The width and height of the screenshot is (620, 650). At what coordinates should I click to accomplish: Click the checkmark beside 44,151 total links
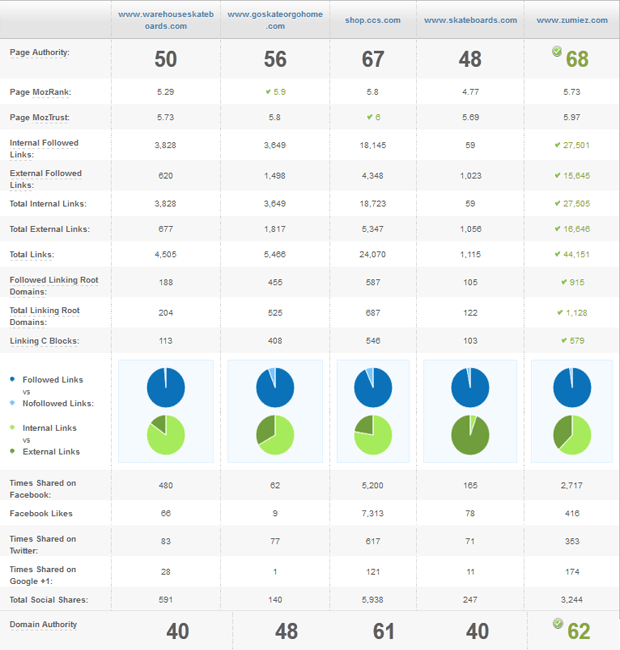pos(557,254)
